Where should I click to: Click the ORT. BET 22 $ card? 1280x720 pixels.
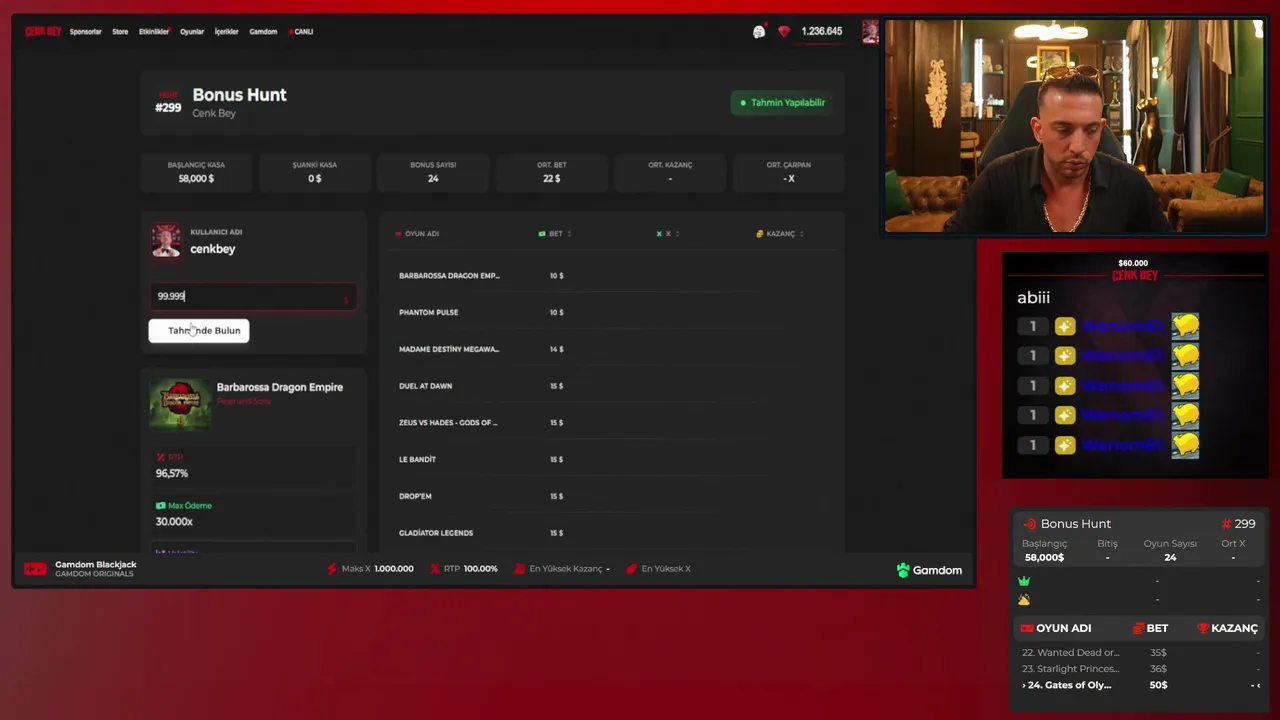point(551,172)
